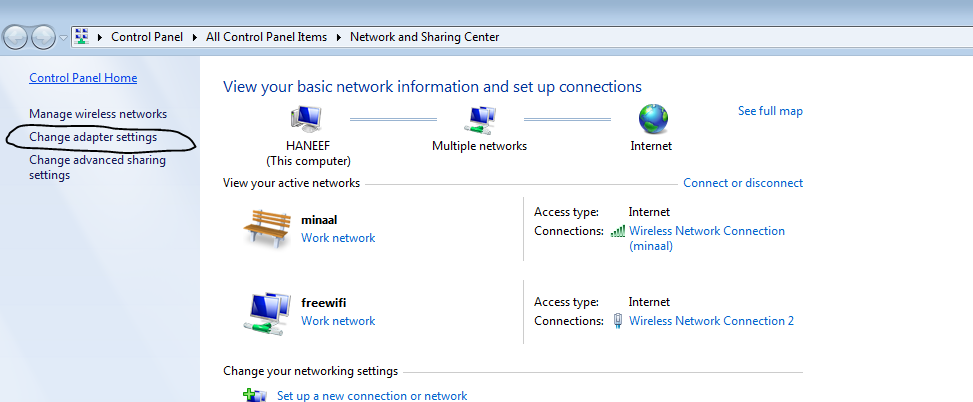Open the recent pages dropdown arrow
The image size is (973, 402).
coord(64,38)
